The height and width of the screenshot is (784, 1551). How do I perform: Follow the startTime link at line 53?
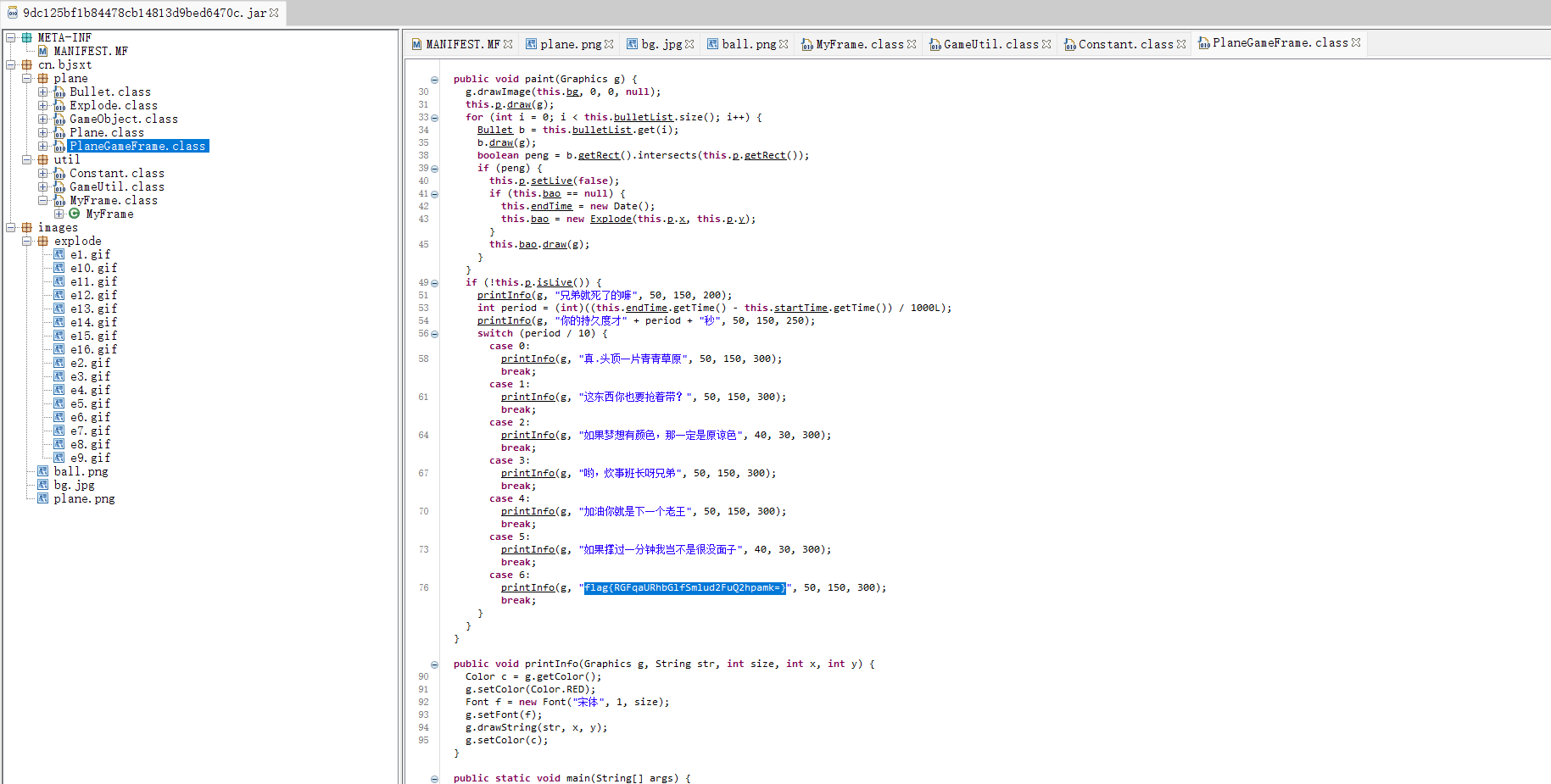(x=801, y=308)
